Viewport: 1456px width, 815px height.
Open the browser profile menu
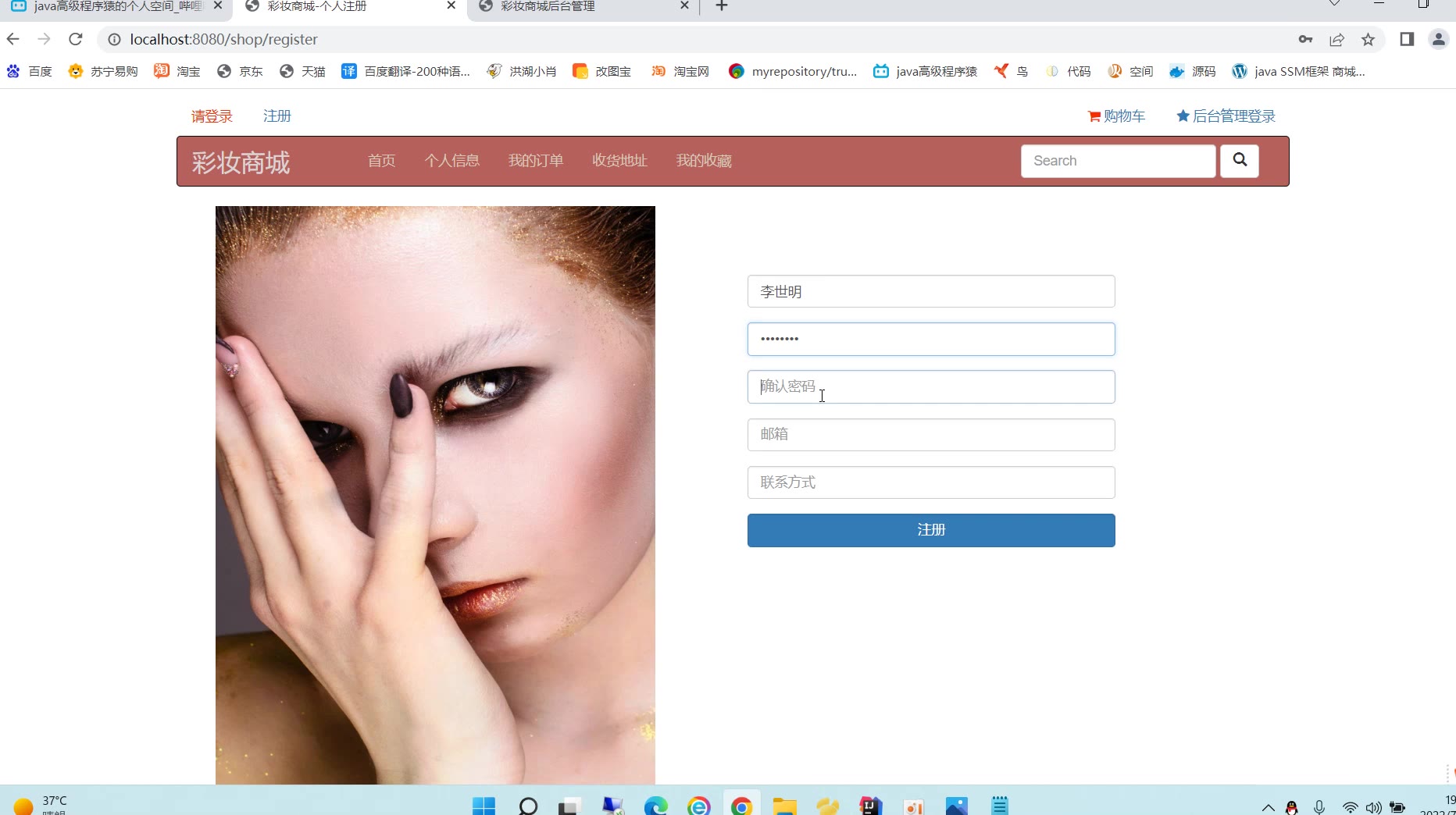coord(1438,39)
